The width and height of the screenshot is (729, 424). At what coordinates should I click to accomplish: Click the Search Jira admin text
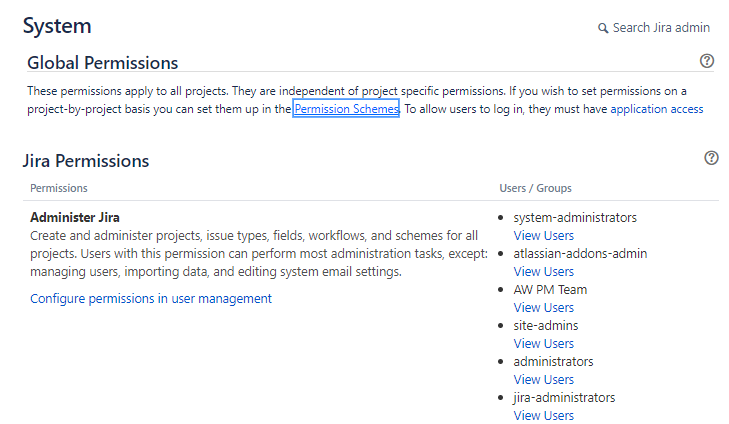661,28
